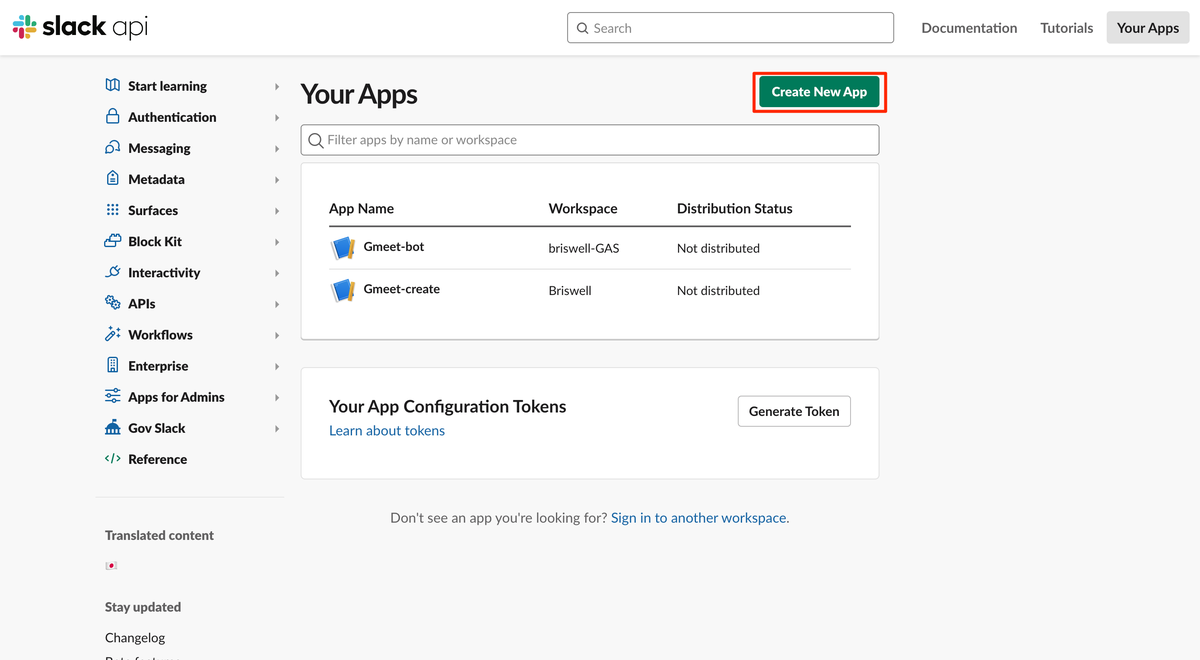Click Not distributed status for Gmeet-bot
Image resolution: width=1200 pixels, height=660 pixels.
tap(718, 248)
